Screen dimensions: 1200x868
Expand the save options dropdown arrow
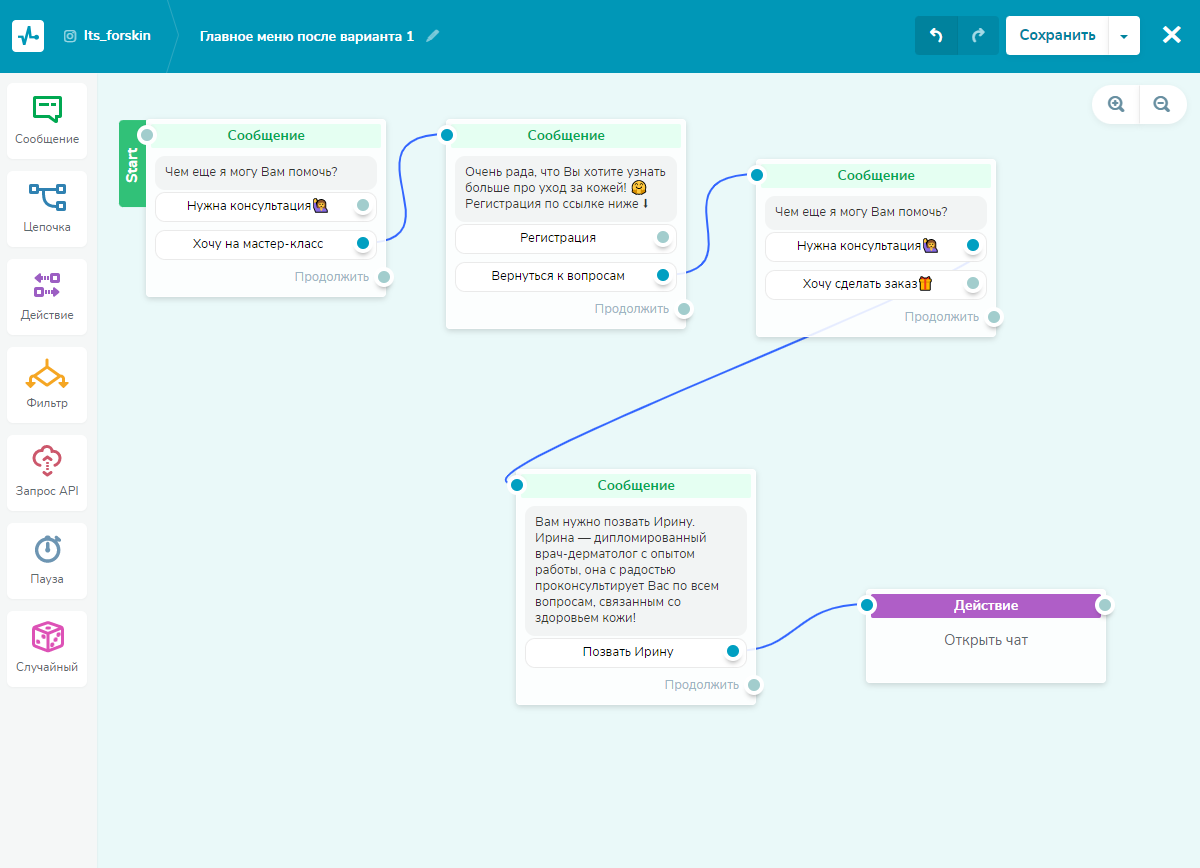click(x=1124, y=36)
